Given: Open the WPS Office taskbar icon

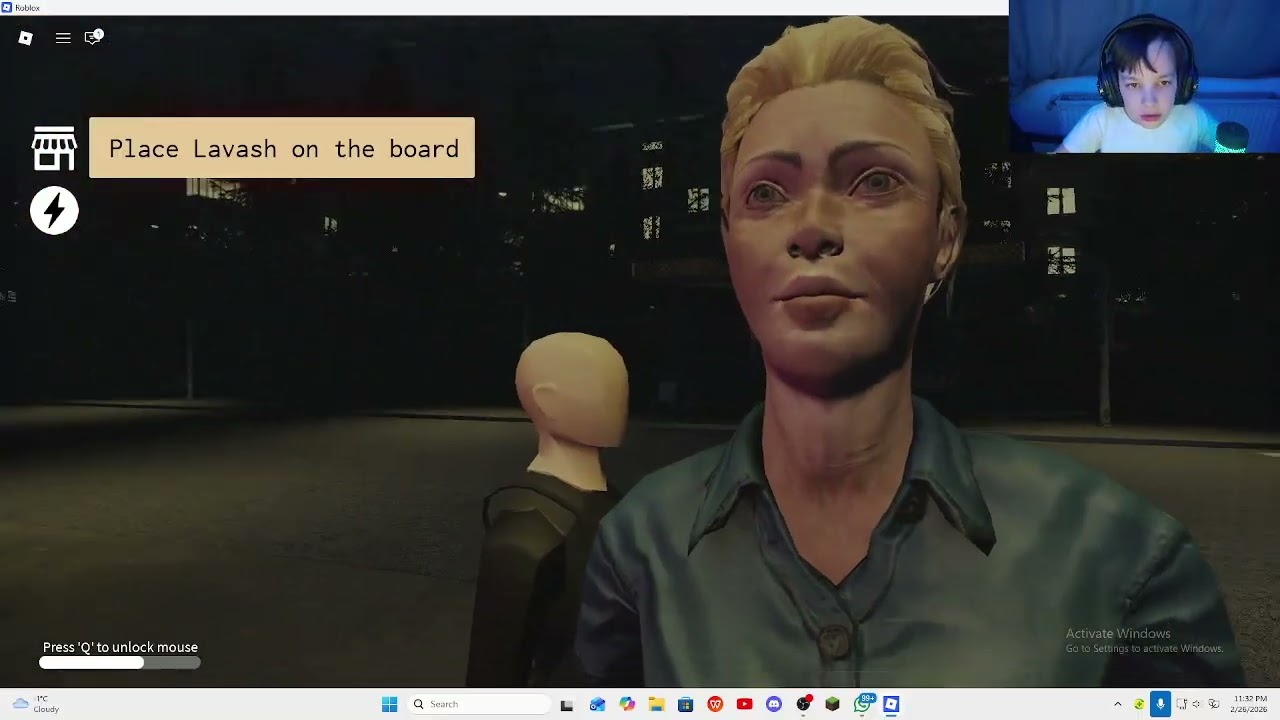Looking at the screenshot, I should click(x=715, y=704).
